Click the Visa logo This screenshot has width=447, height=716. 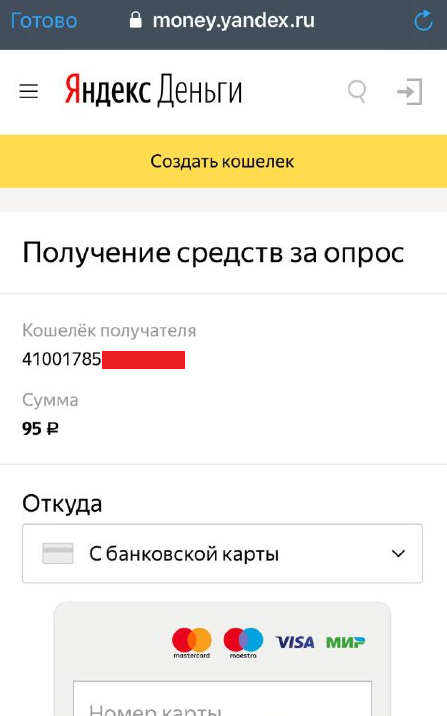click(x=294, y=642)
